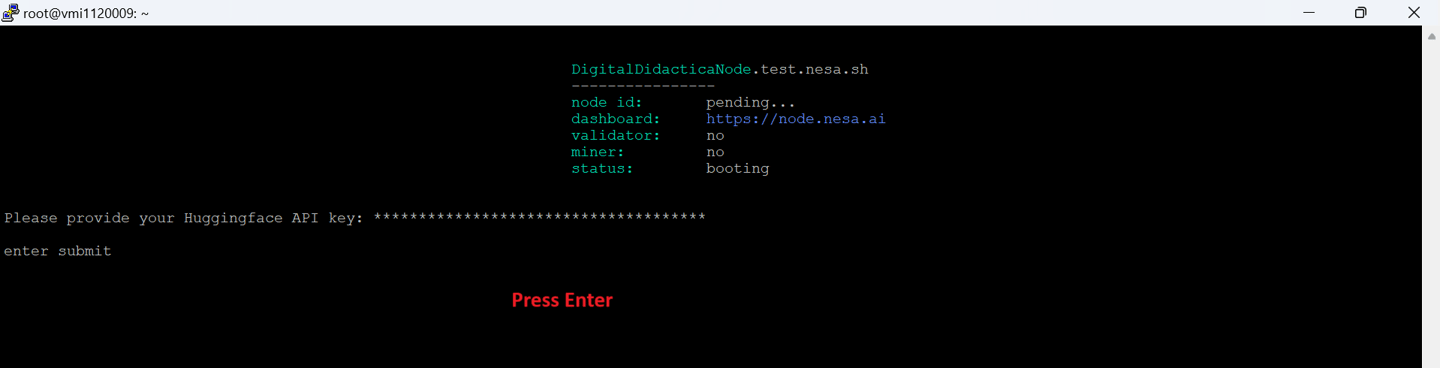Click the scrollbar up arrow
Viewport: 1440px width, 368px height.
[x=1431, y=36]
